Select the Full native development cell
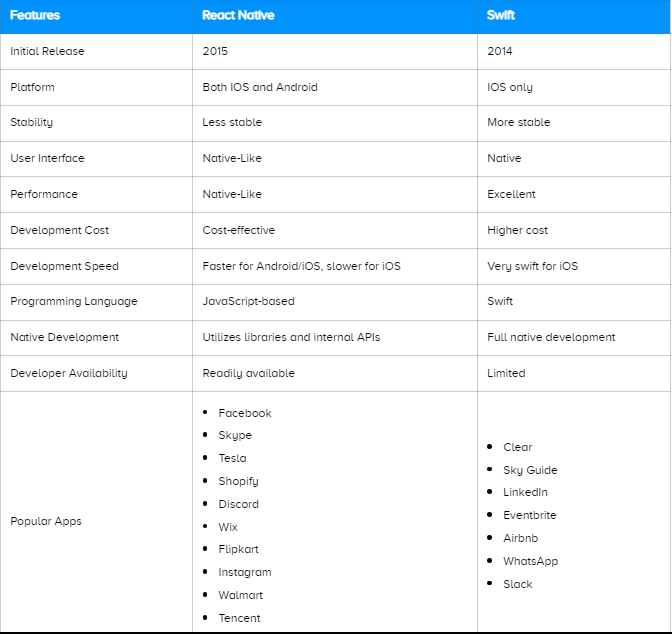 pyautogui.click(x=551, y=337)
